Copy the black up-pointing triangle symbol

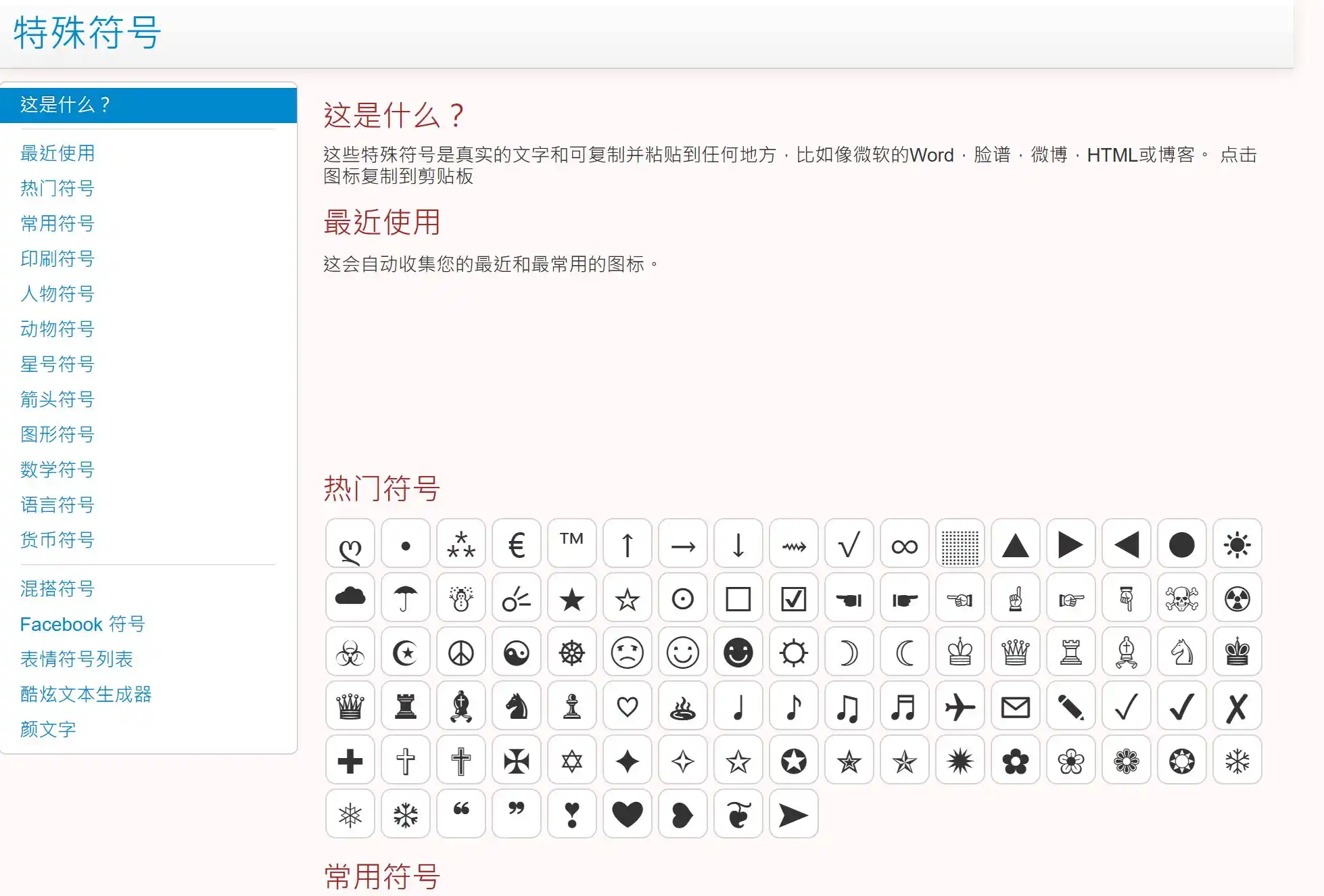(x=1016, y=544)
